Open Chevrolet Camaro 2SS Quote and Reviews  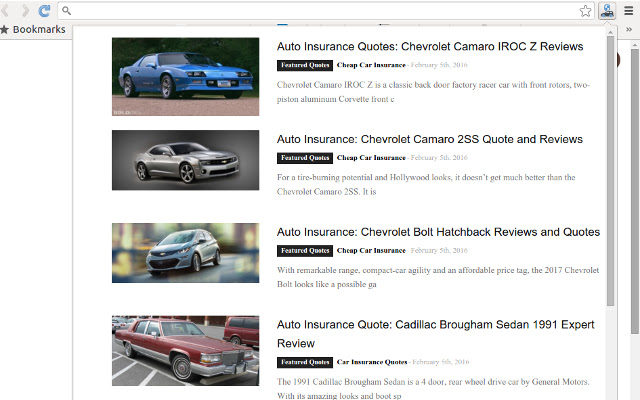[x=429, y=139]
